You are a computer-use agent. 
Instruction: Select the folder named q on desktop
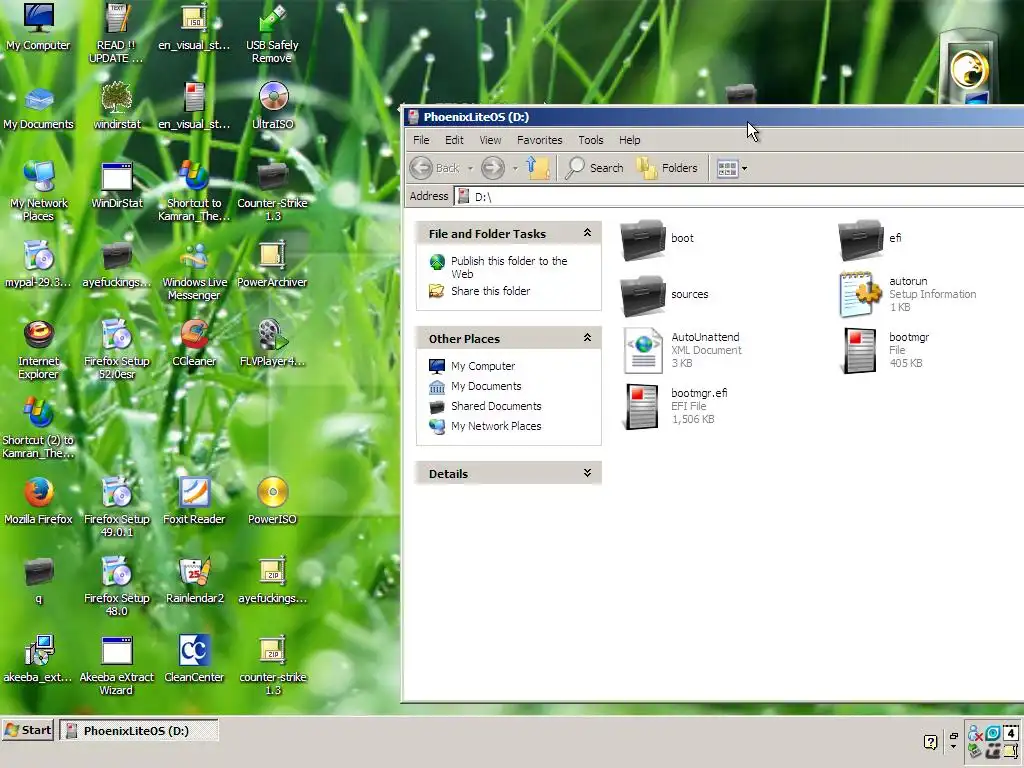tap(39, 581)
